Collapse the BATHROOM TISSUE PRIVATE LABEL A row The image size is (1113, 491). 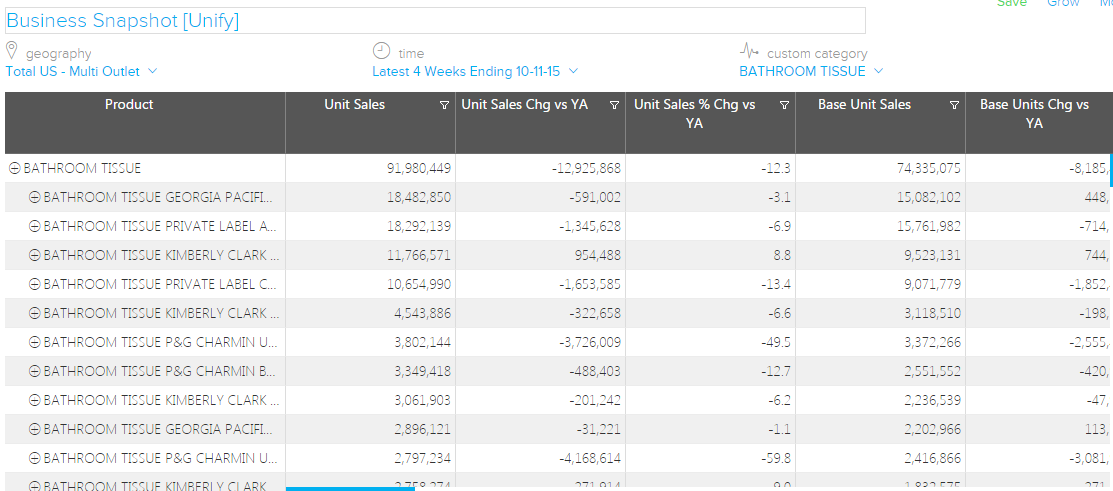coord(35,227)
